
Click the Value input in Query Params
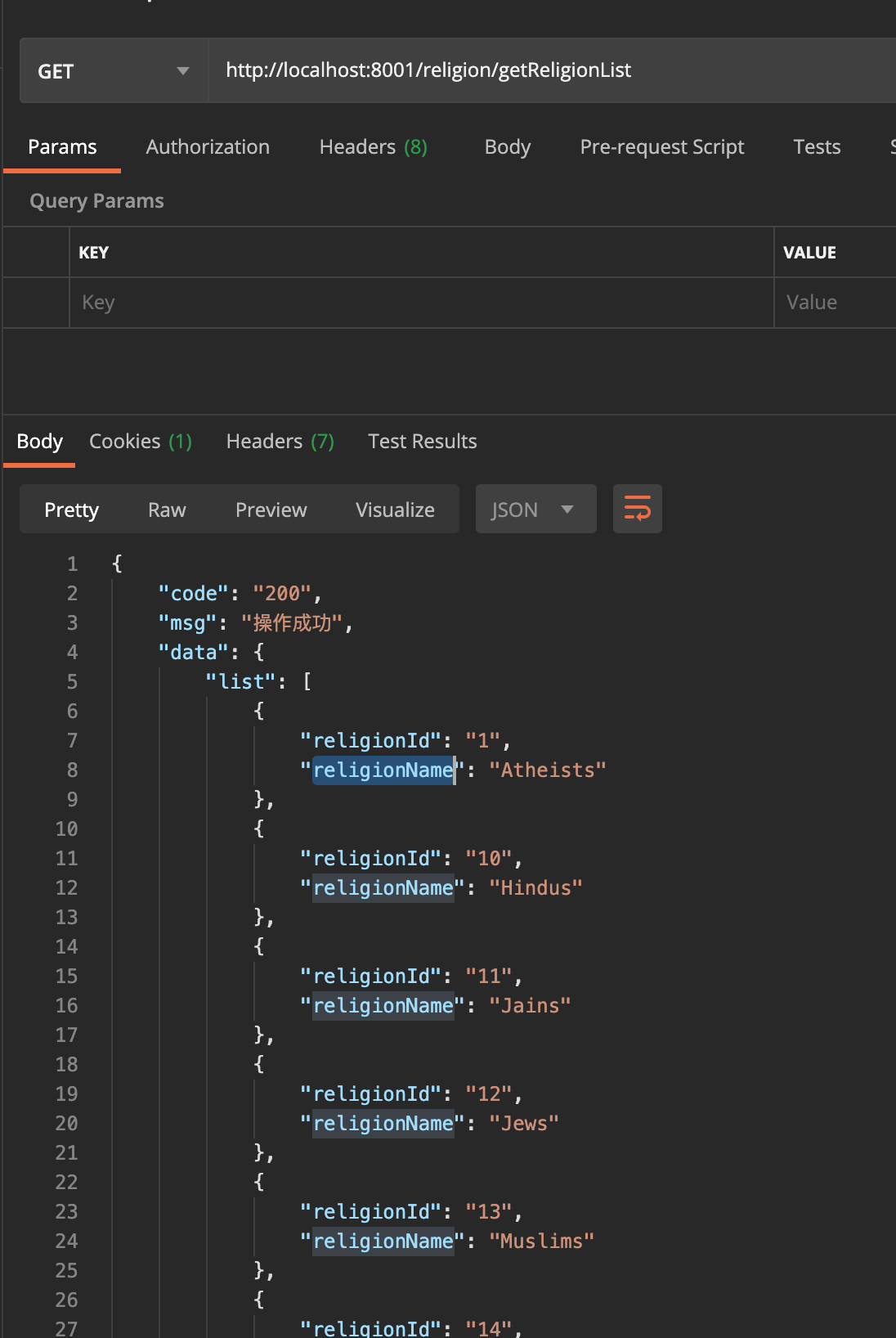(835, 303)
